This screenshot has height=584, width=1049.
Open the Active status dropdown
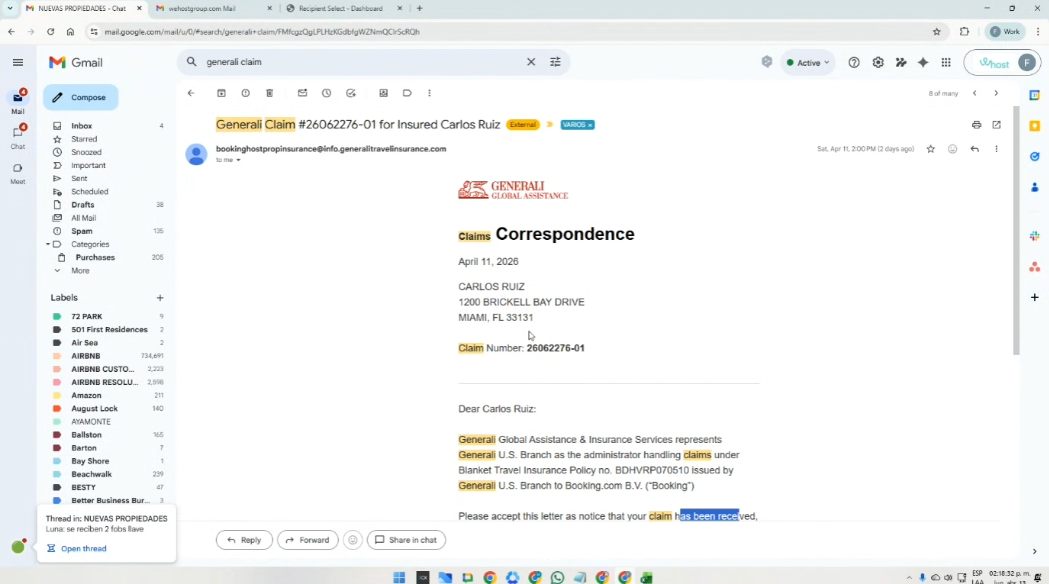pos(808,62)
